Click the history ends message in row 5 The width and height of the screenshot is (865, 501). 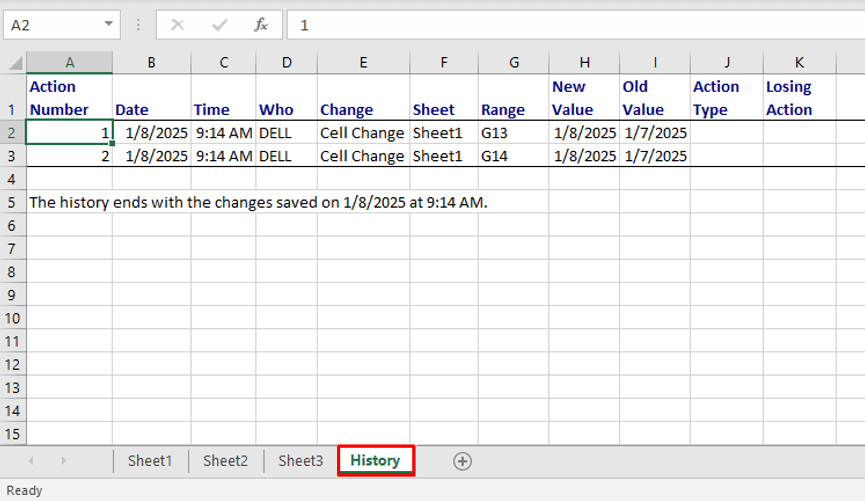click(x=258, y=202)
